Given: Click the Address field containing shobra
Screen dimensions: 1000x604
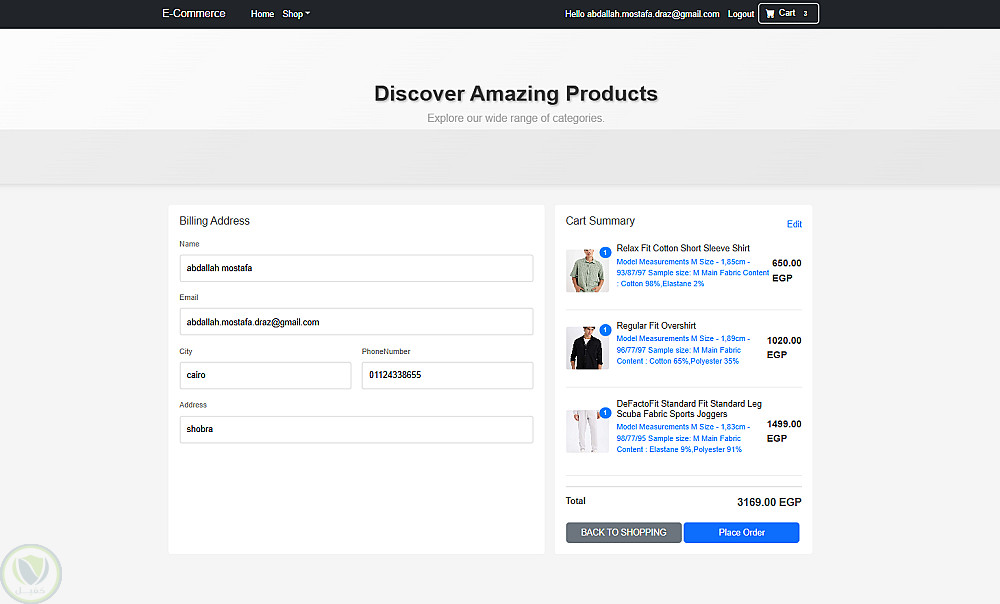Looking at the screenshot, I should point(356,429).
